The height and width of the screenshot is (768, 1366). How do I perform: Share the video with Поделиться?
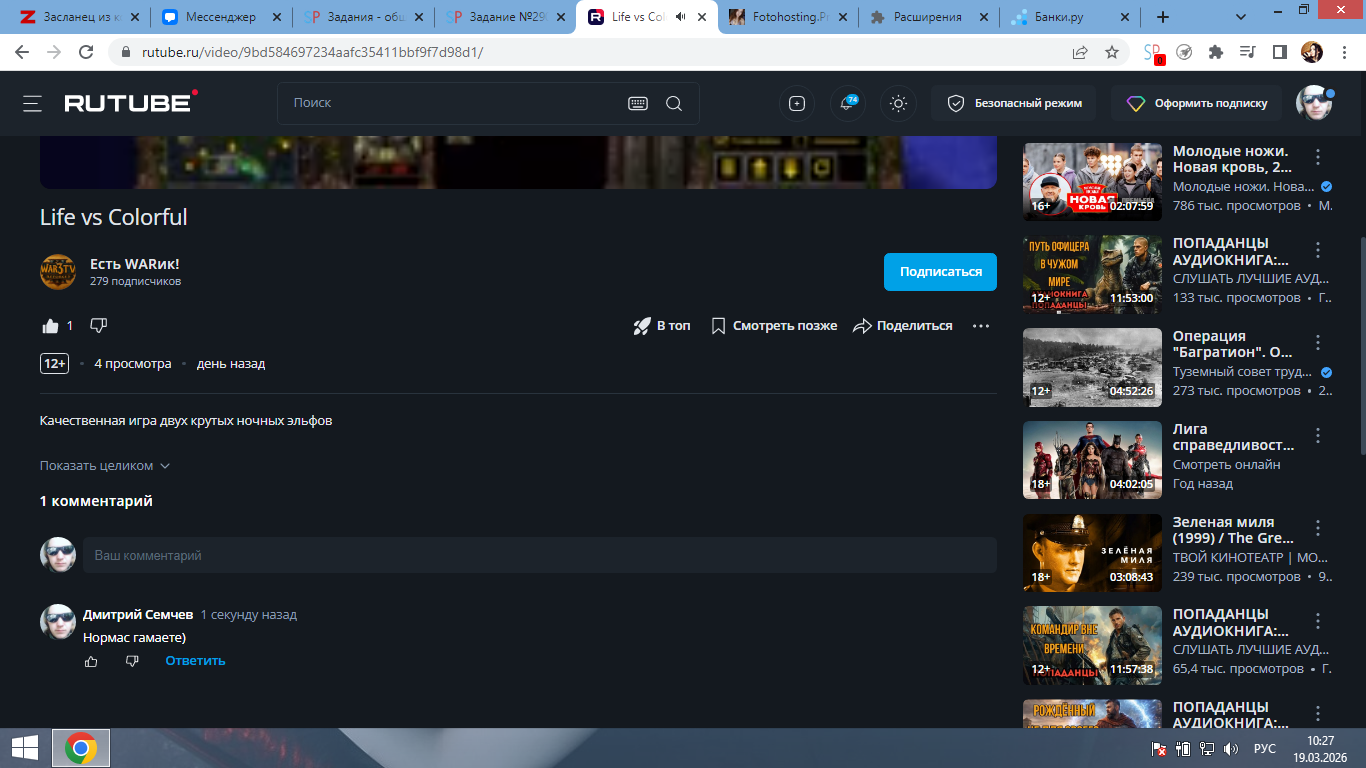click(x=902, y=326)
